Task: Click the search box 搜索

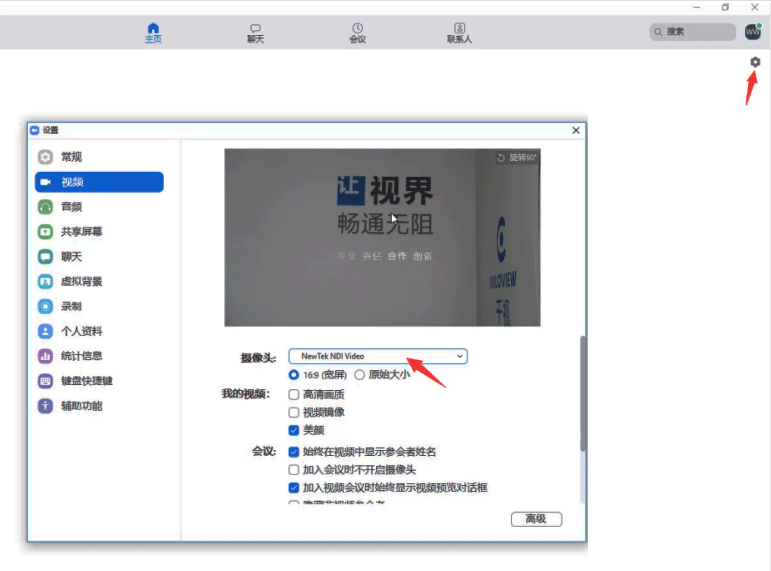Action: (x=692, y=32)
